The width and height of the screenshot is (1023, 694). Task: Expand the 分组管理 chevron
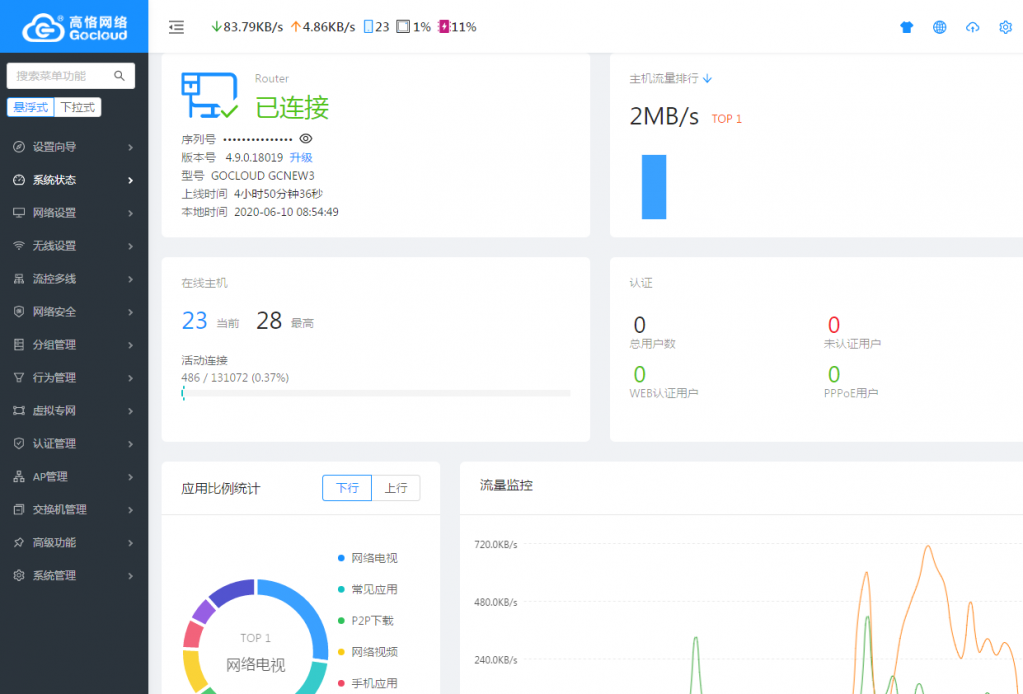coord(130,345)
